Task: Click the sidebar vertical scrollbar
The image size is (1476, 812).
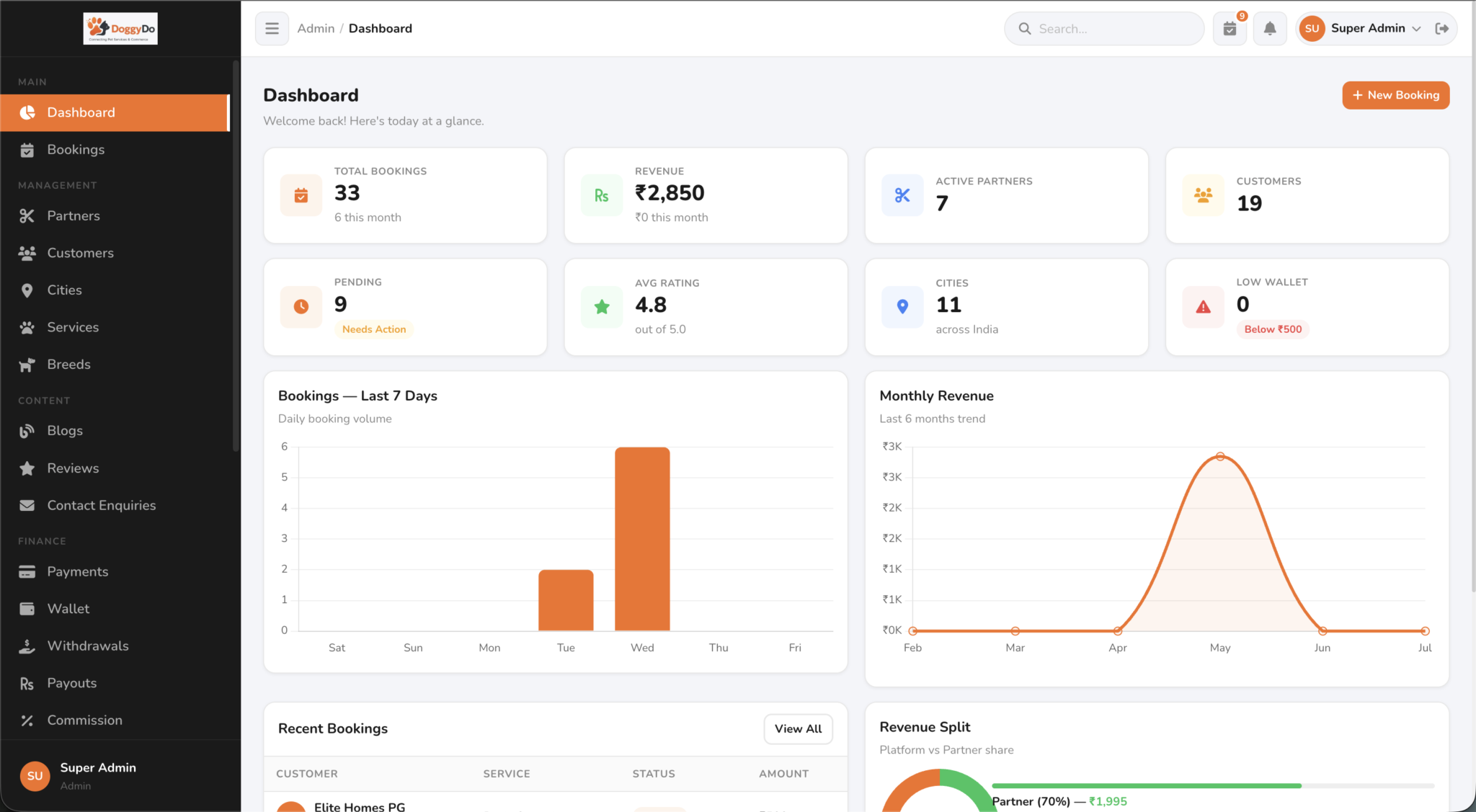Action: click(x=235, y=256)
